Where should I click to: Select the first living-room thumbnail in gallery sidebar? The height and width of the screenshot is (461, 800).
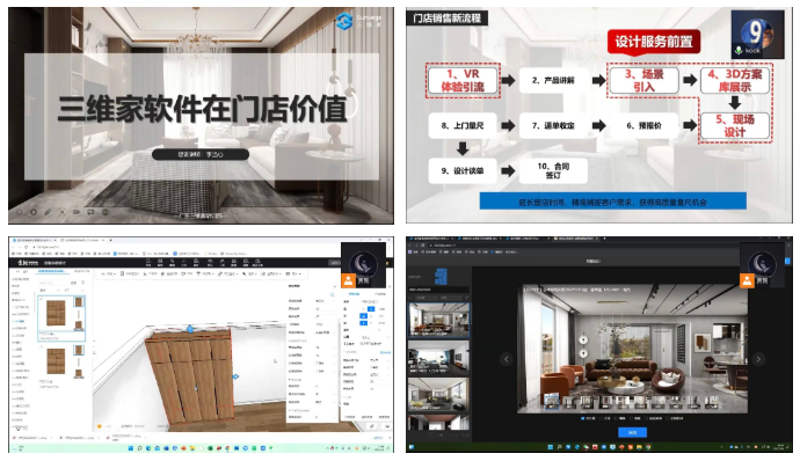(x=439, y=320)
